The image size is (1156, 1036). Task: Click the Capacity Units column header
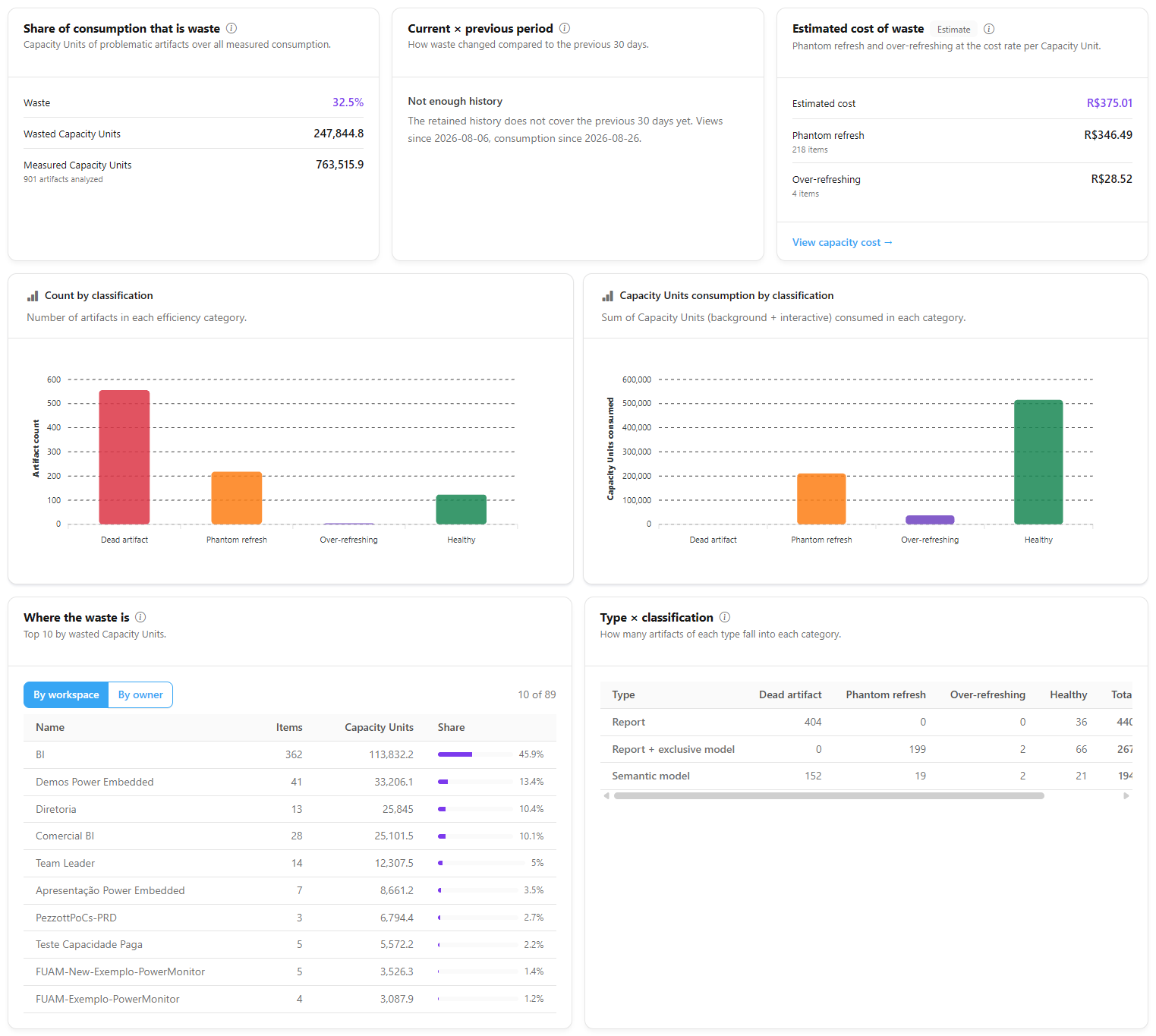[379, 727]
